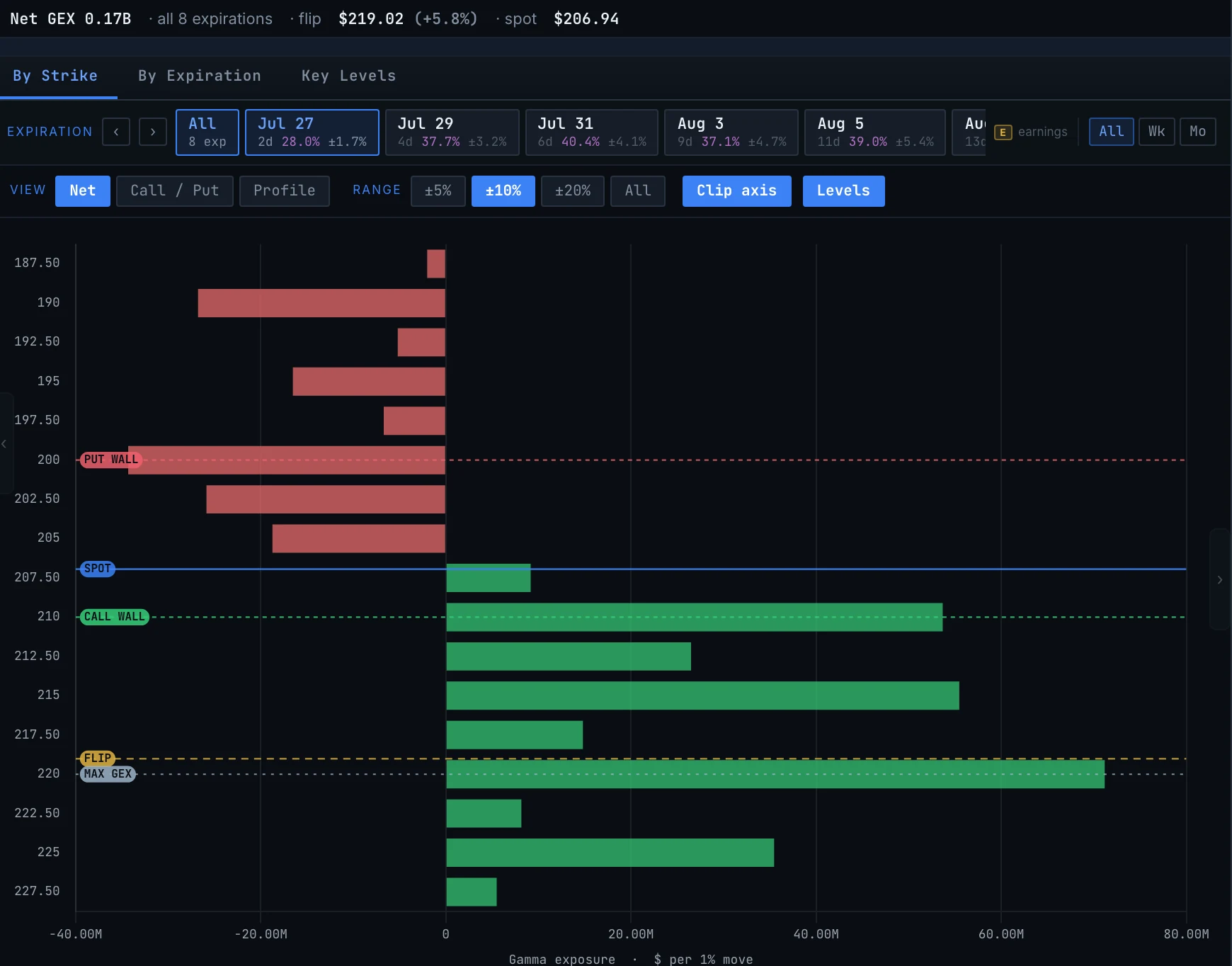
Task: Click the PUT WALL level marker
Action: (111, 460)
